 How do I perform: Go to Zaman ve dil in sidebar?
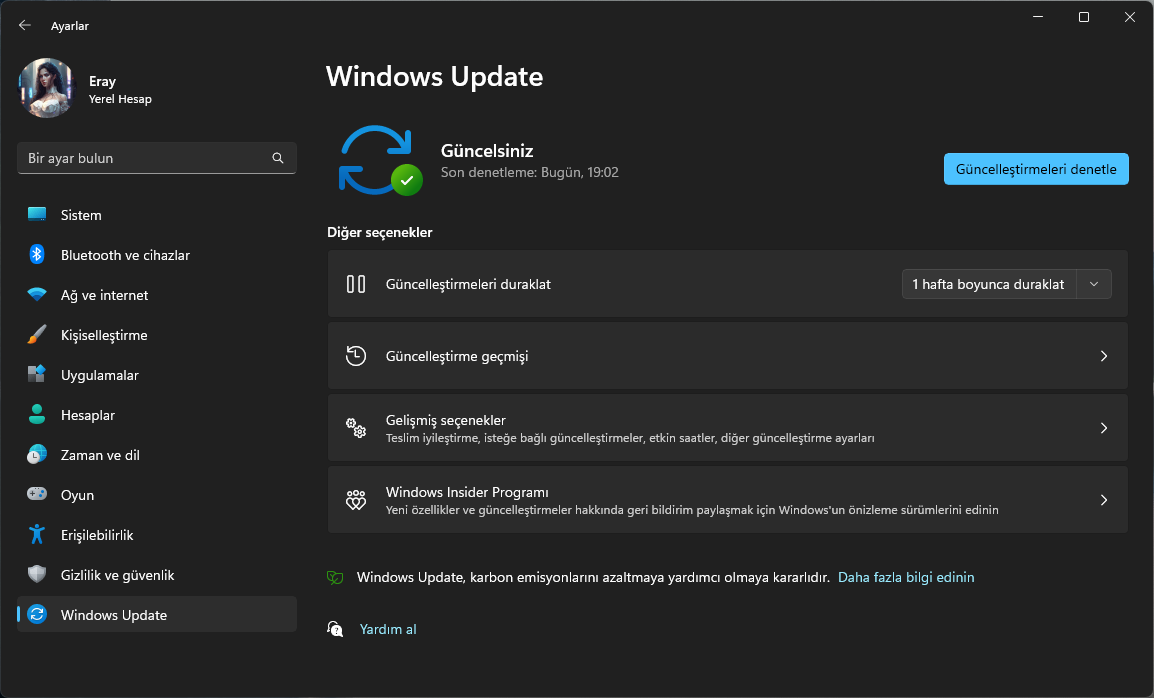(x=100, y=455)
